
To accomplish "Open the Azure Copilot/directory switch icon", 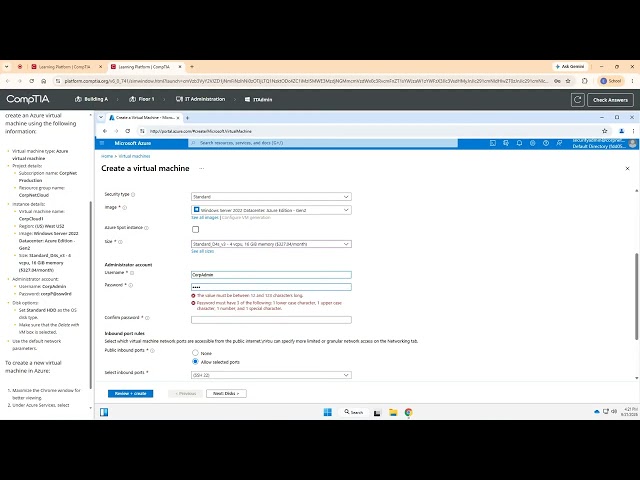I will [x=506, y=143].
